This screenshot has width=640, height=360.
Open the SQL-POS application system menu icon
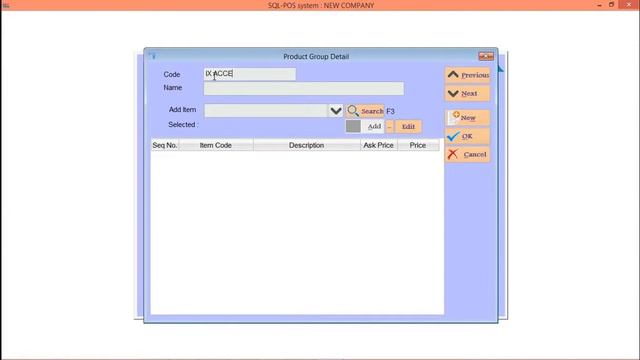coord(6,5)
